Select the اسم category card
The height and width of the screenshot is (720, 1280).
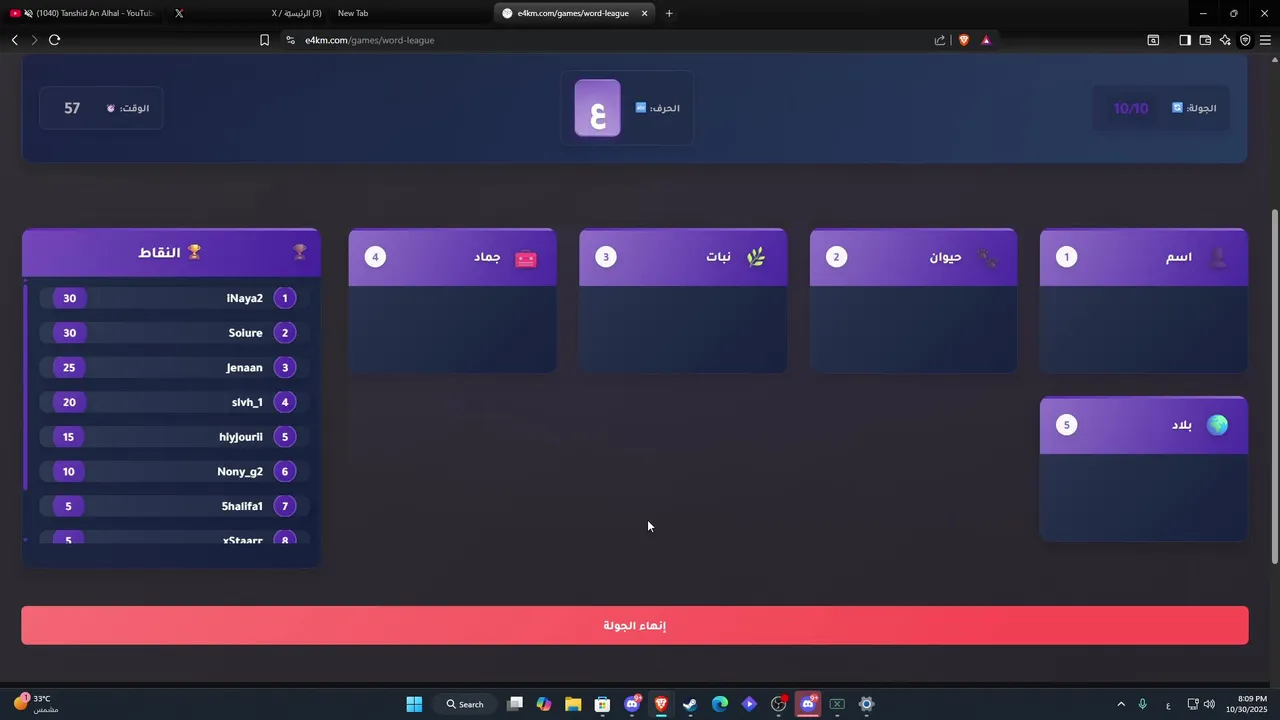click(x=1144, y=300)
